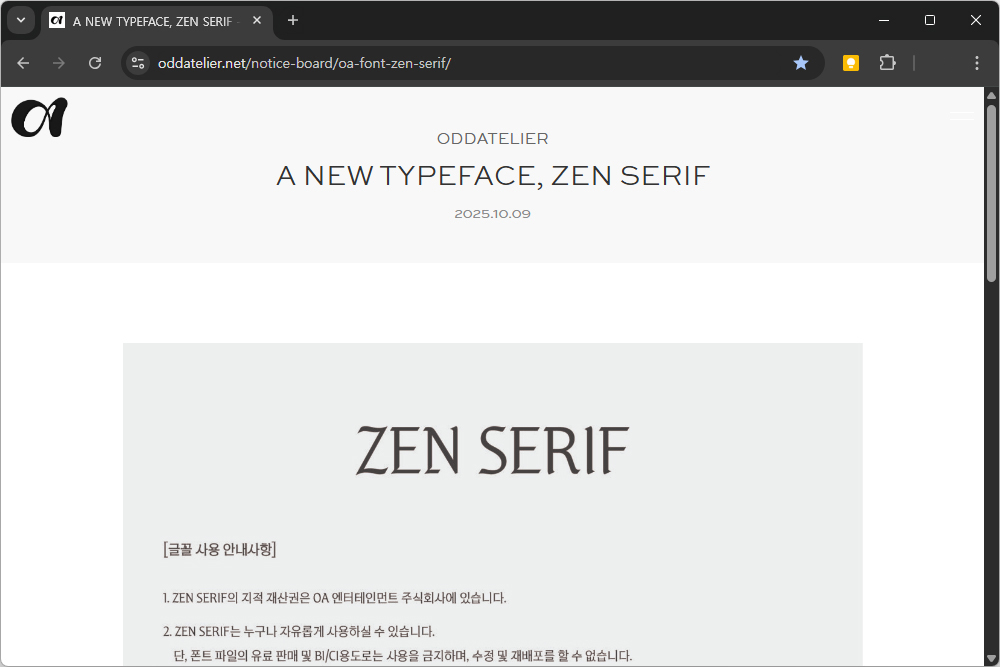Click the bookmark star icon
This screenshot has height=667, width=1000.
coord(800,63)
